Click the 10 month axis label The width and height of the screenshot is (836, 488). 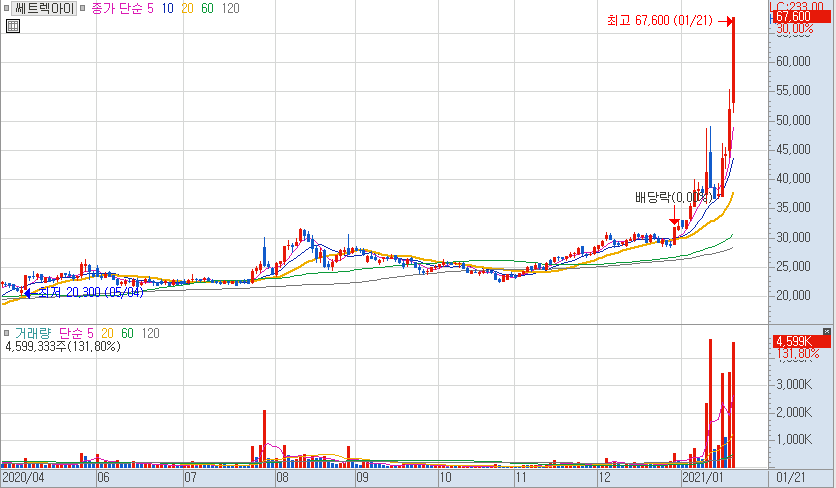coord(445,477)
